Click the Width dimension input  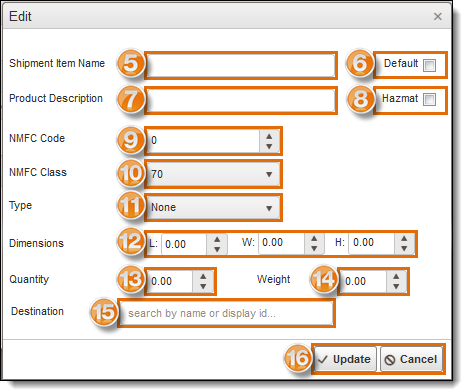(x=282, y=243)
